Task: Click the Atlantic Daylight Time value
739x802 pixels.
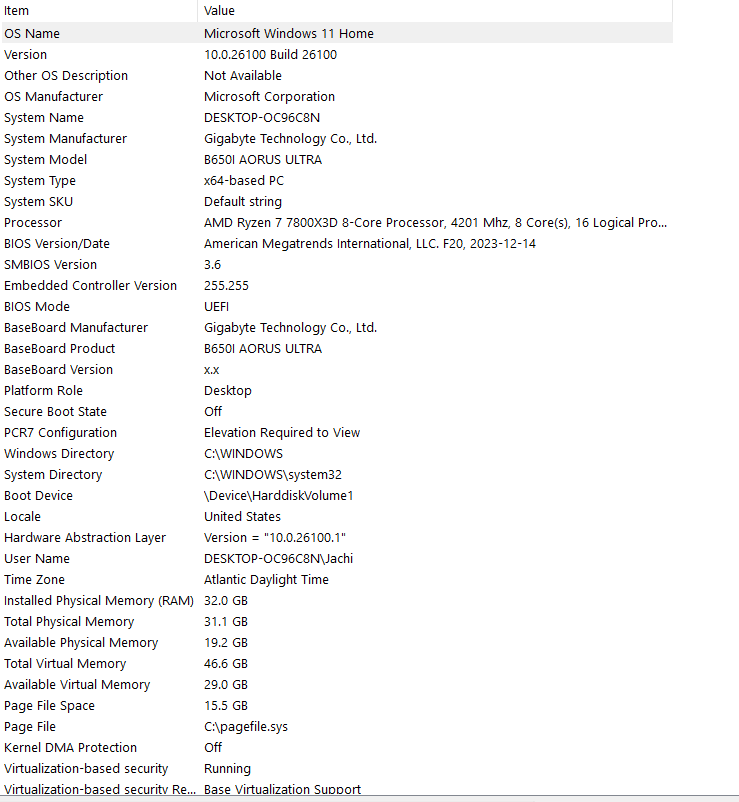Action: click(266, 580)
